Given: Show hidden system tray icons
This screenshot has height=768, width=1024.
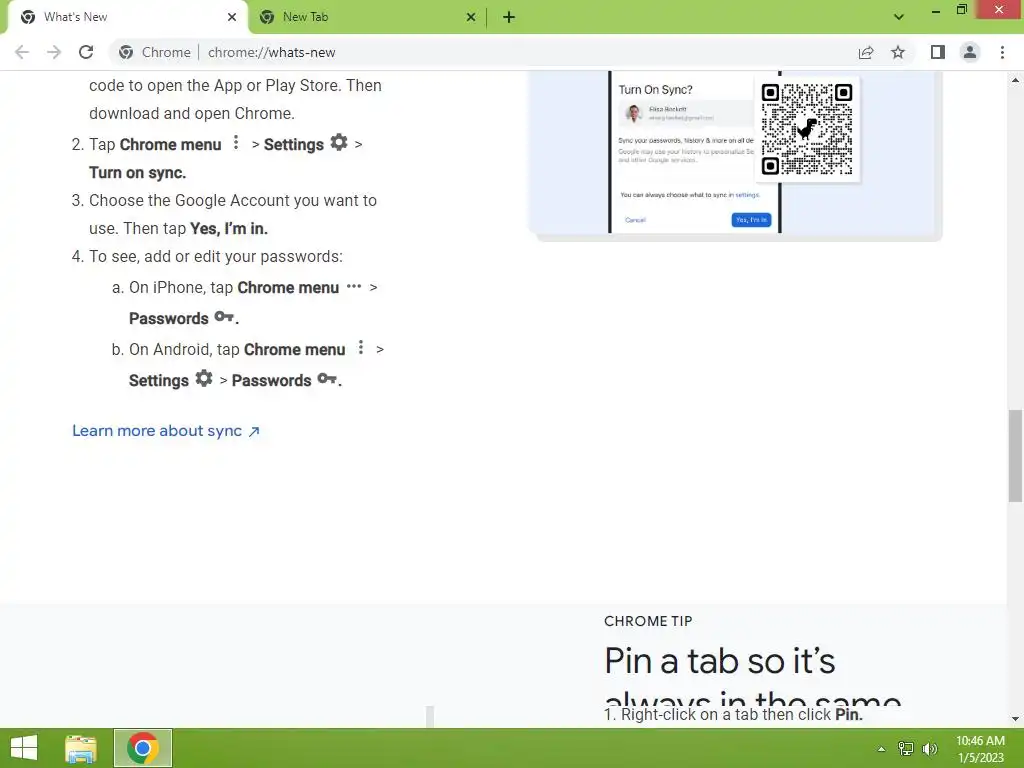Looking at the screenshot, I should point(881,749).
